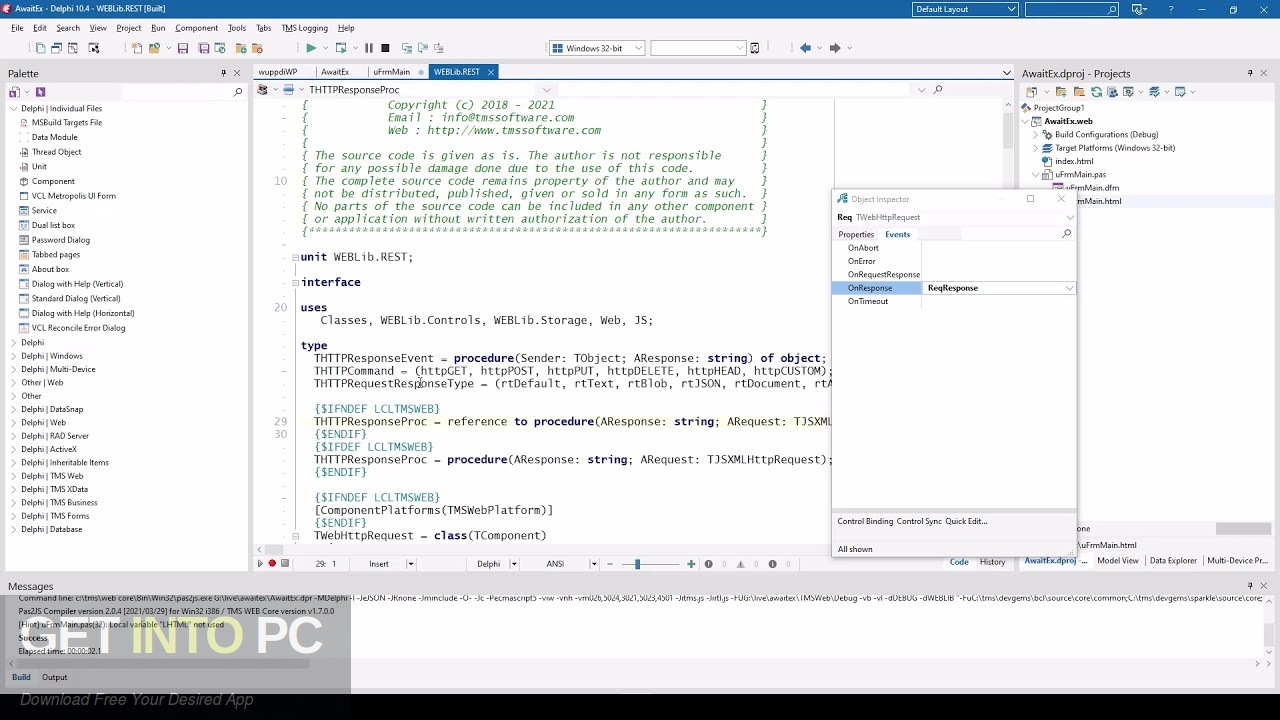Image resolution: width=1280 pixels, height=720 pixels.
Task: Switch to the uFrmMain editor tab
Action: coord(391,72)
